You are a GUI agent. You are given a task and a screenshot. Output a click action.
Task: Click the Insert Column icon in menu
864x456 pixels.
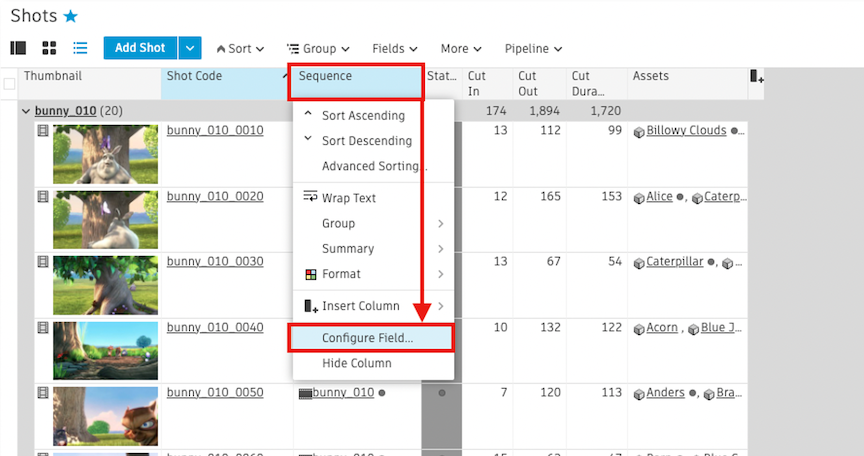[311, 306]
